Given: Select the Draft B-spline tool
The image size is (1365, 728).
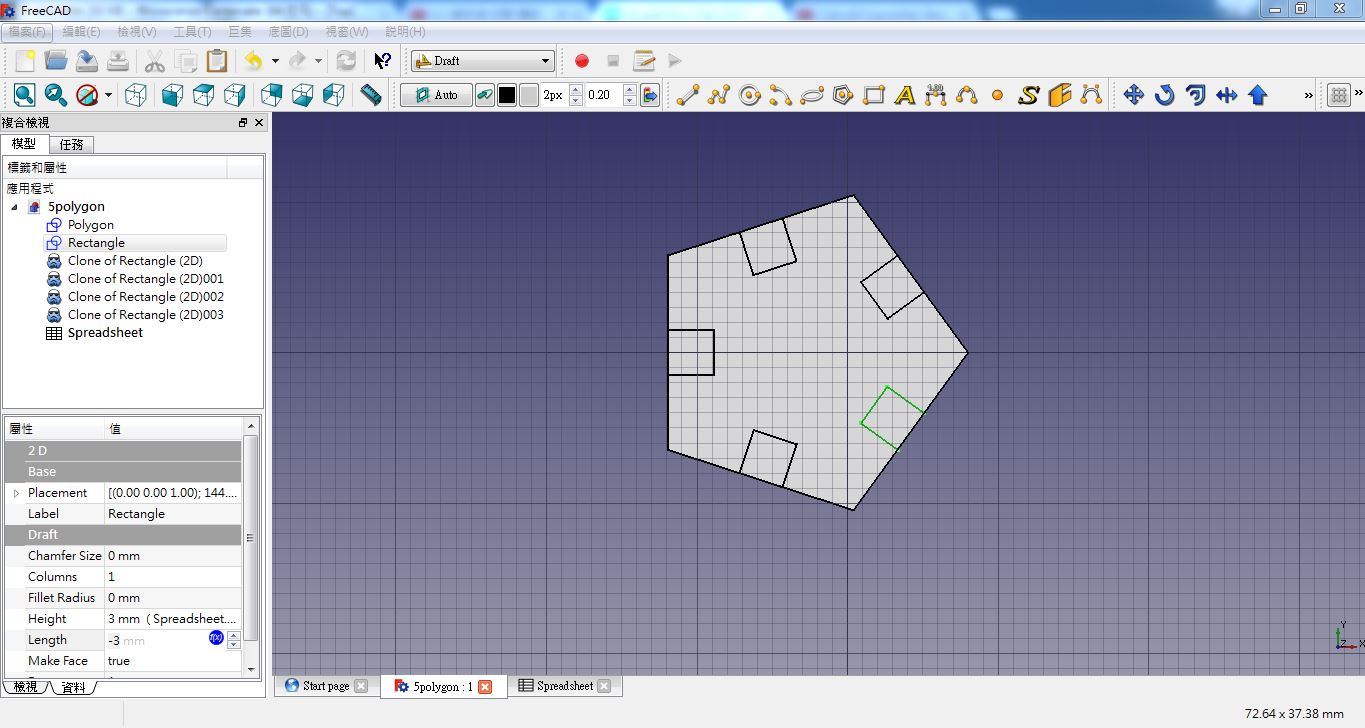Looking at the screenshot, I should point(967,95).
